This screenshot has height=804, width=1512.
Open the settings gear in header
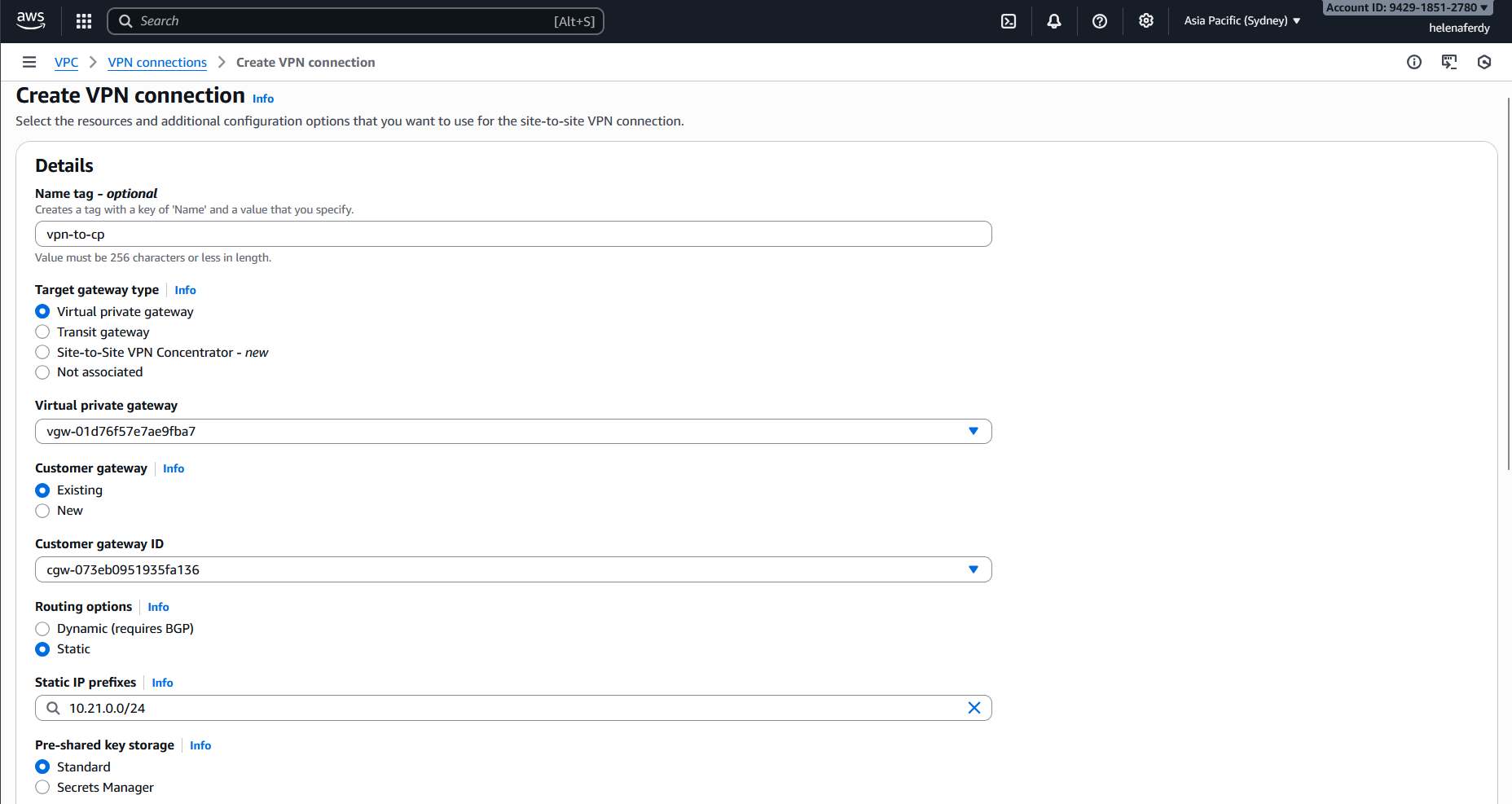coord(1146,21)
